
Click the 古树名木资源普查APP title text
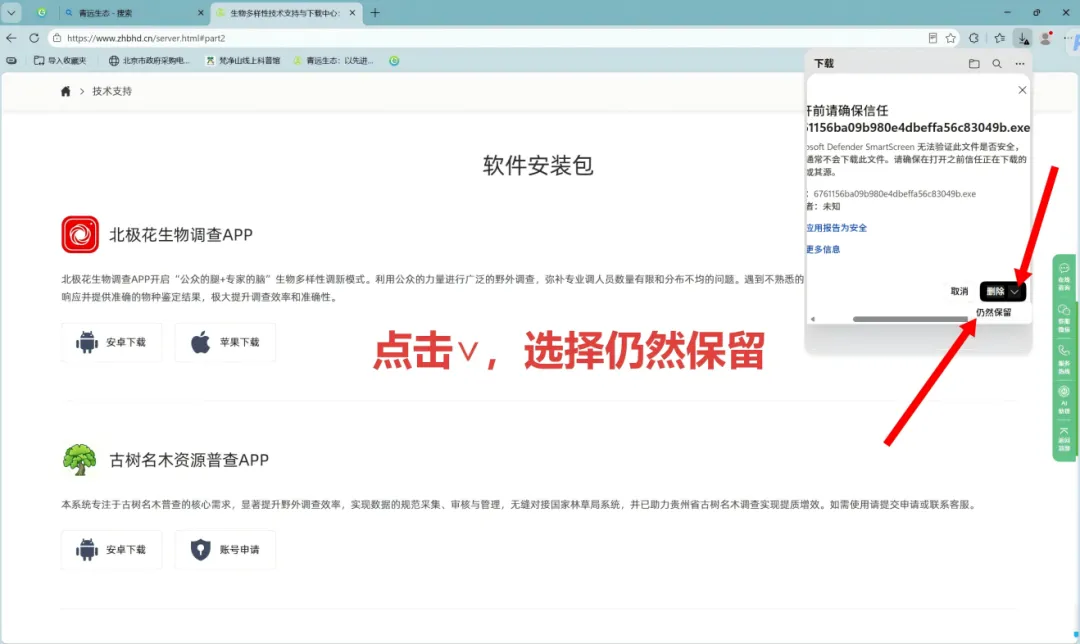(x=189, y=460)
